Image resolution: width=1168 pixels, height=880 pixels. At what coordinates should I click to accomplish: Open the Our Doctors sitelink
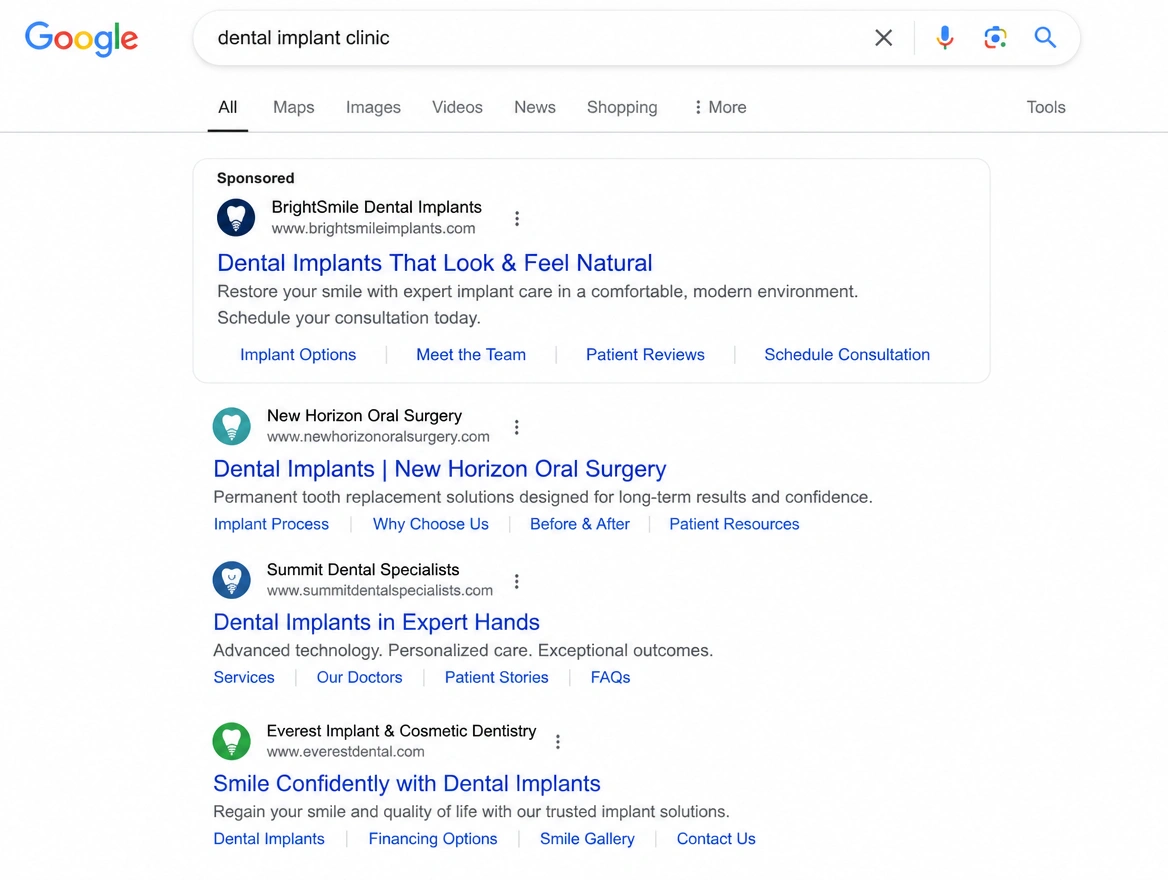pos(359,677)
